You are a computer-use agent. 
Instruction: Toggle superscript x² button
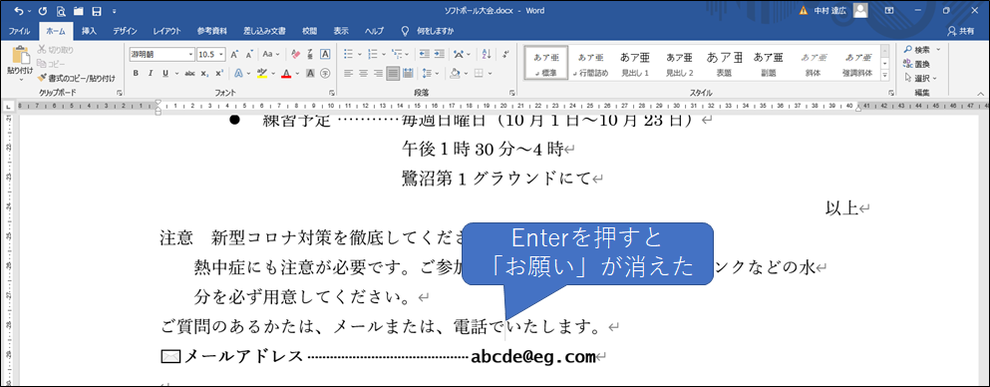tap(219, 73)
